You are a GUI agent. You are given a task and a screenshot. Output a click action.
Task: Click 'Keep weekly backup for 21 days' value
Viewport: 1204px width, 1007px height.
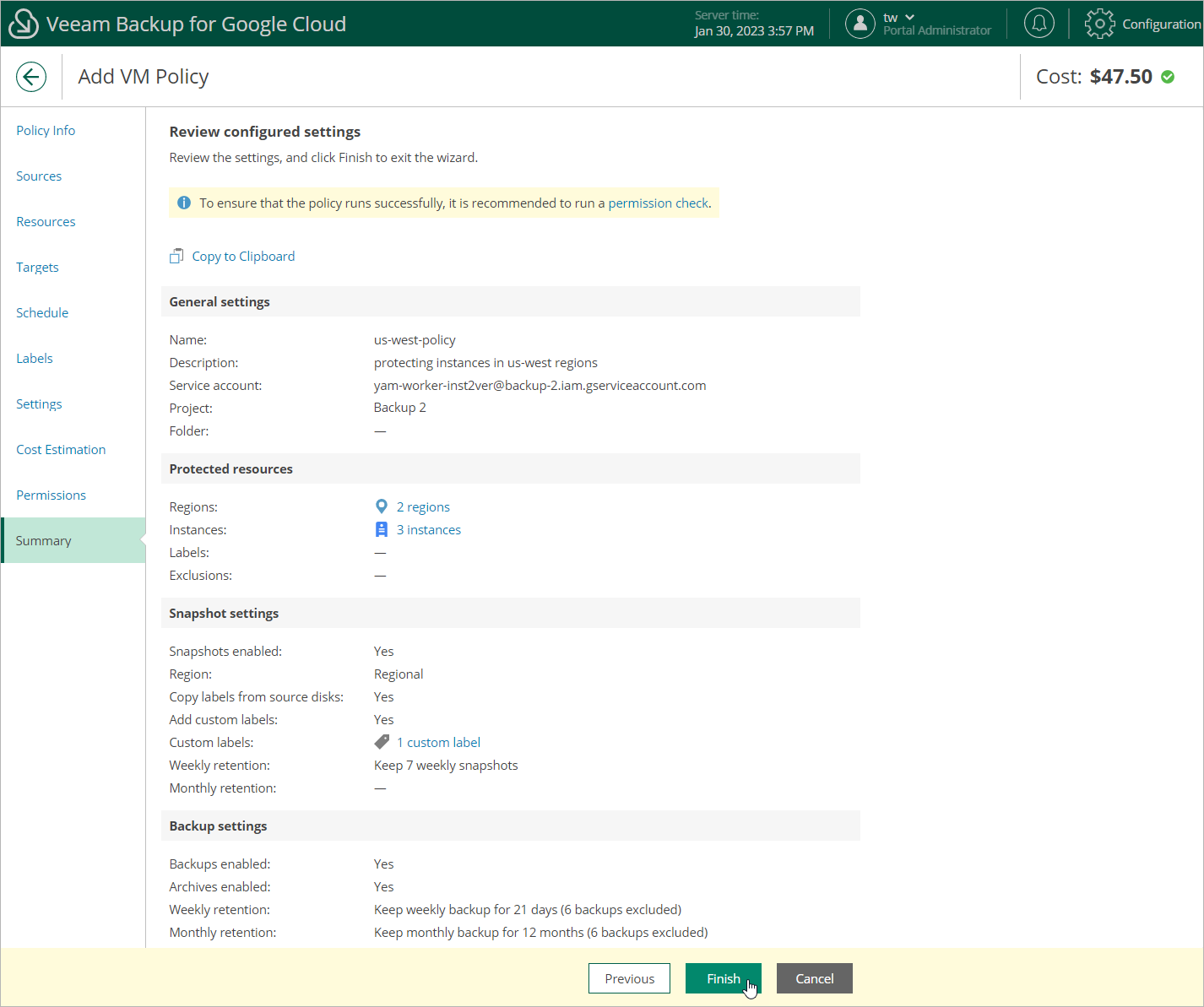click(x=528, y=909)
